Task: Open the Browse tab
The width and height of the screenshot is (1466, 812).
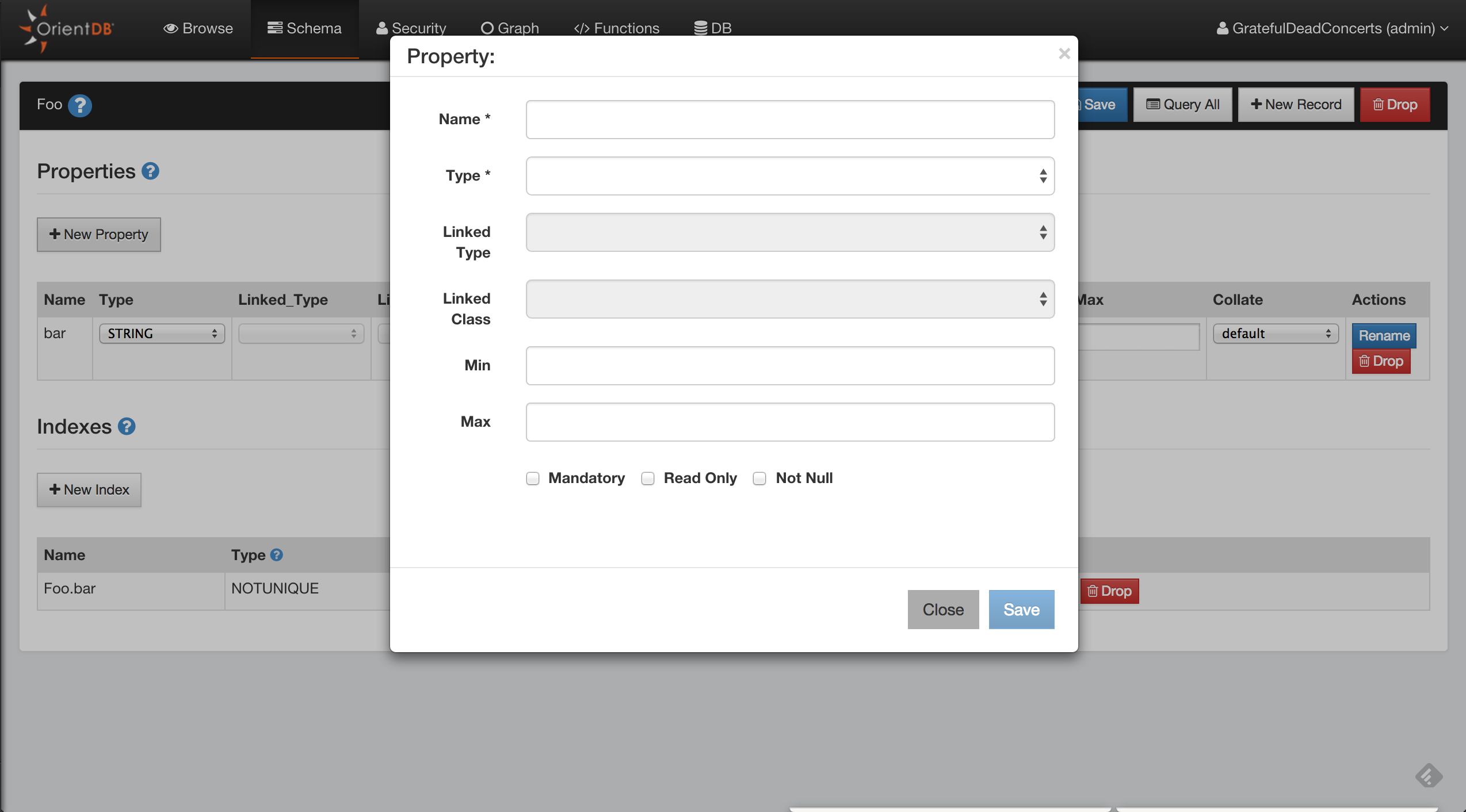Action: tap(198, 28)
